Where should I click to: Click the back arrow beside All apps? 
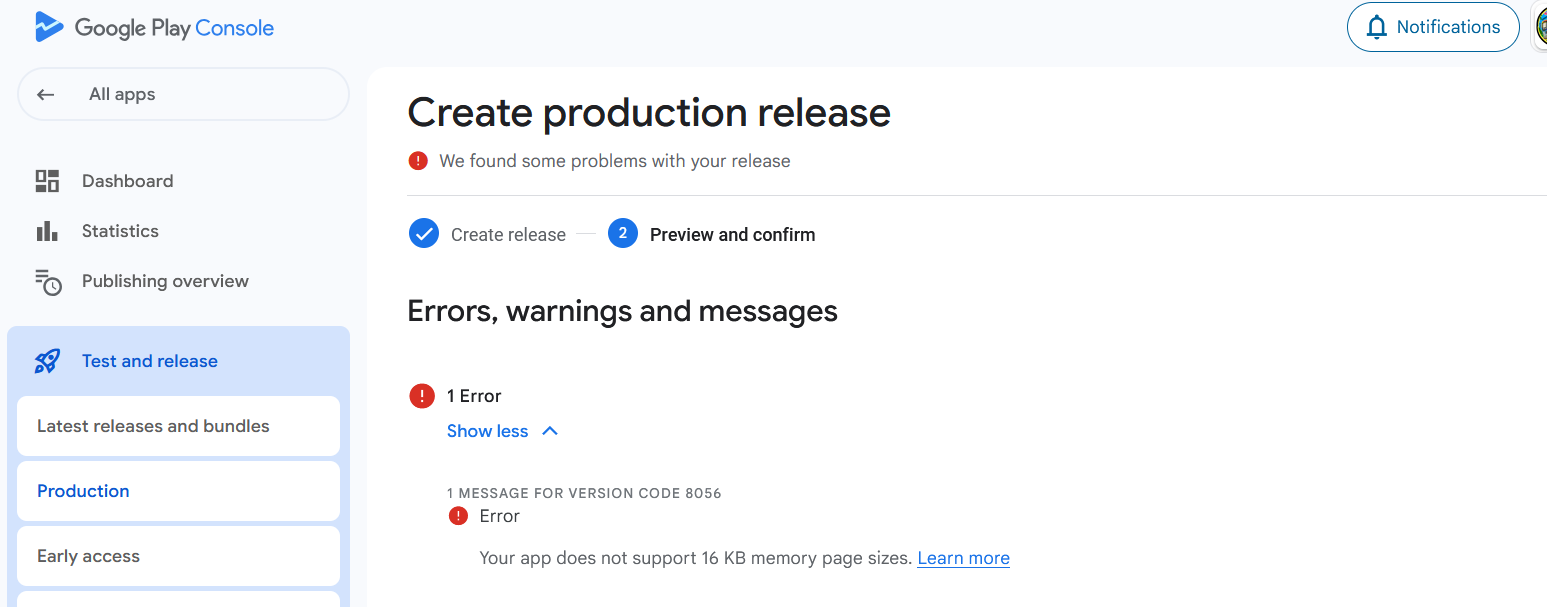pos(45,95)
